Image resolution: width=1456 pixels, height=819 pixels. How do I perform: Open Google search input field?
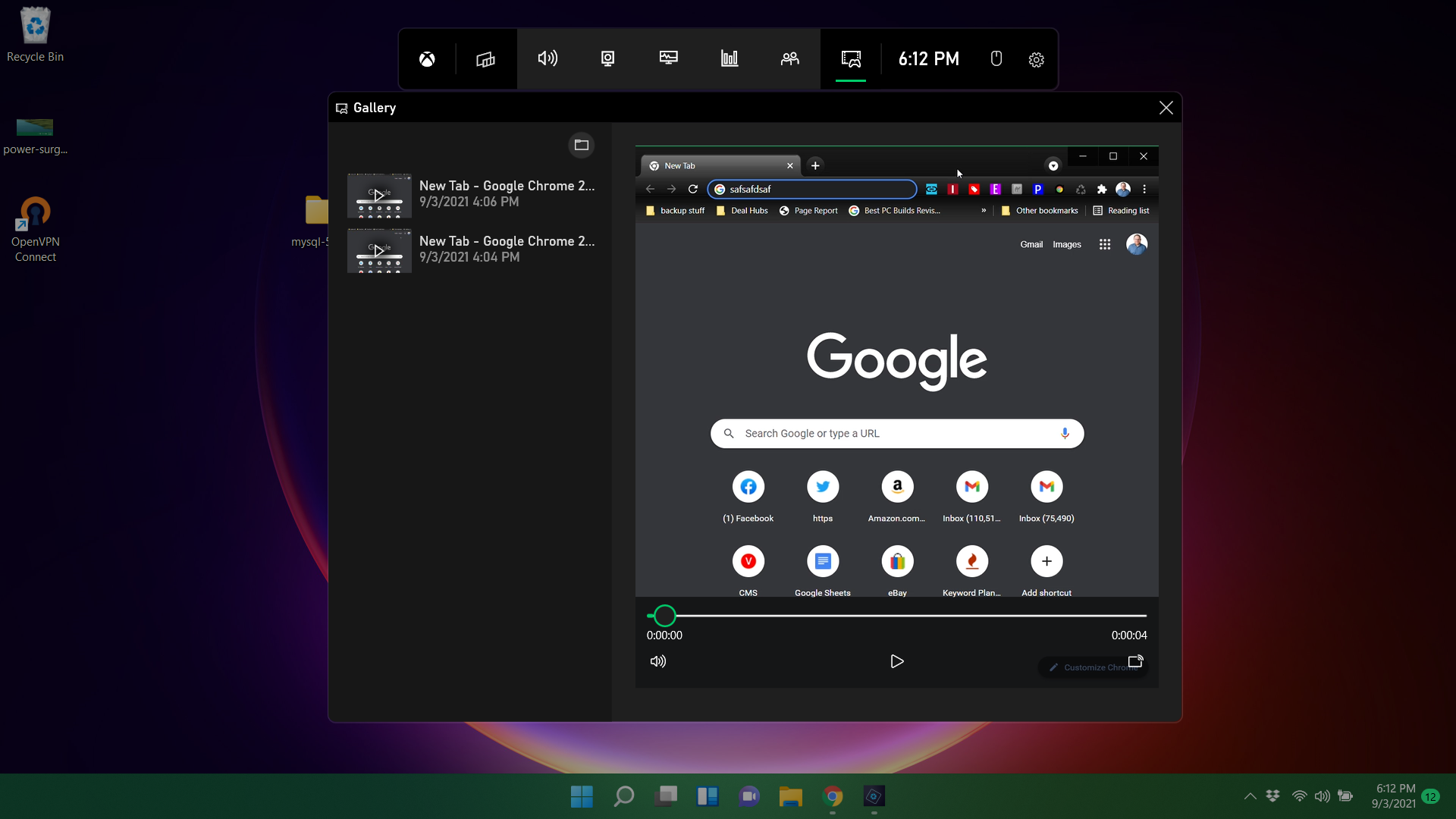[x=897, y=433]
